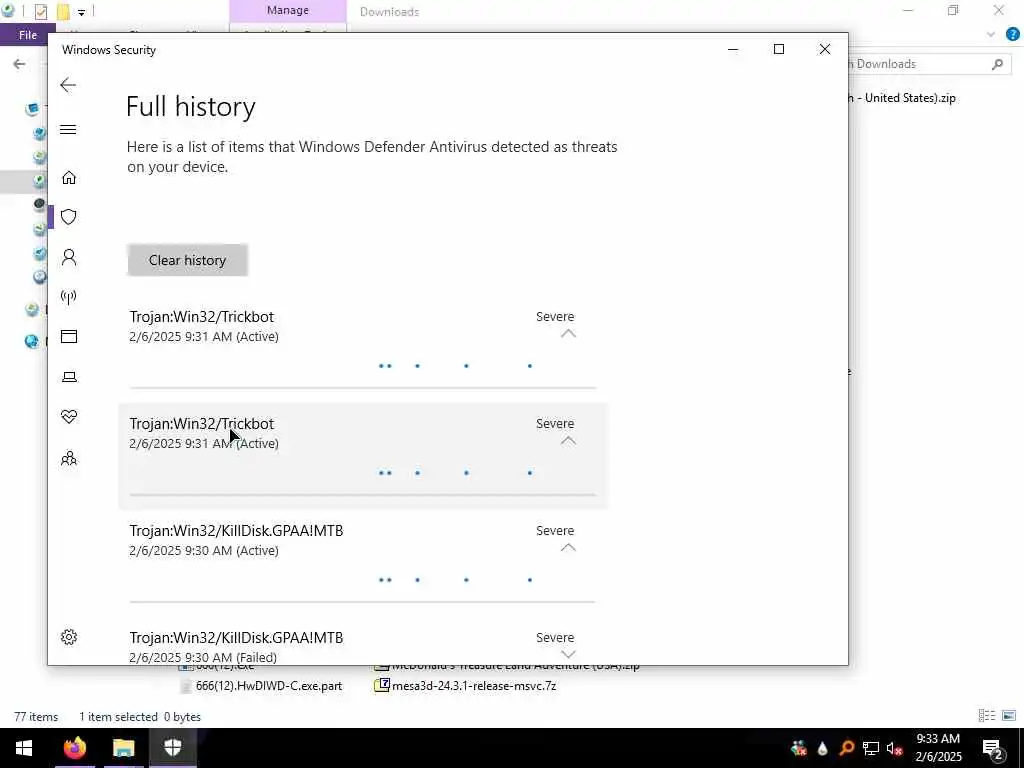Open File Explorer help icon
The width and height of the screenshot is (1024, 768).
[1013, 35]
